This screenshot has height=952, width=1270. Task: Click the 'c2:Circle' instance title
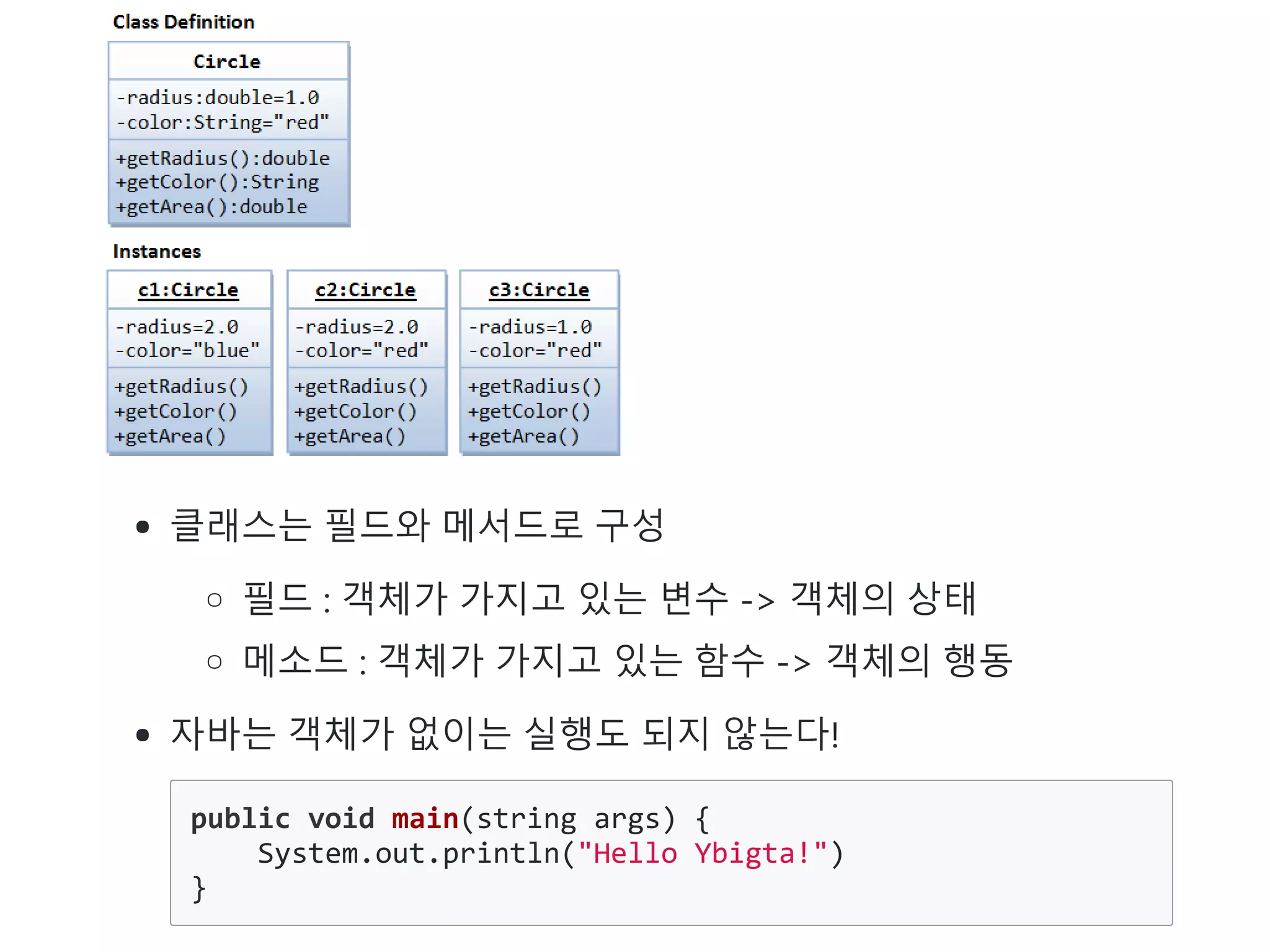click(366, 290)
